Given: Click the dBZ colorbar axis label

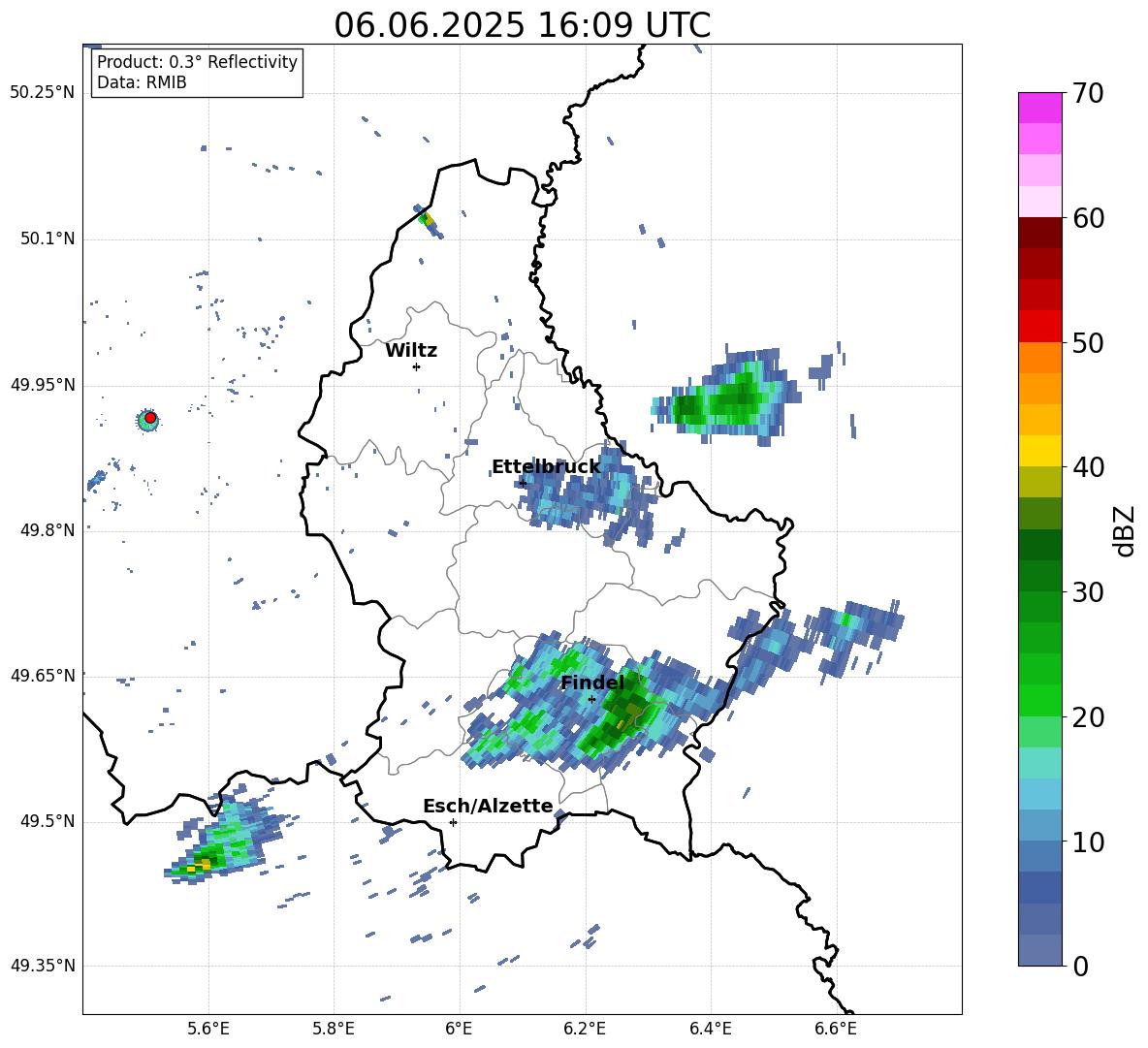Looking at the screenshot, I should coord(1124,530).
